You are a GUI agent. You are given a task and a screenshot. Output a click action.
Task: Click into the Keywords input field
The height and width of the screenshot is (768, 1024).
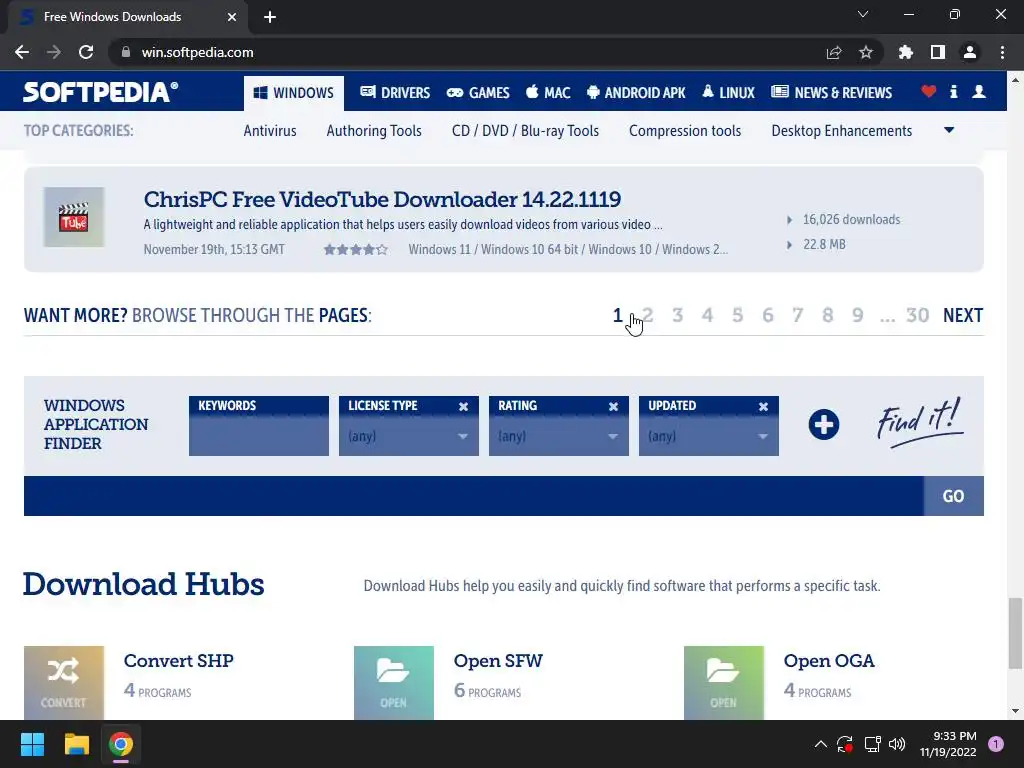(259, 436)
